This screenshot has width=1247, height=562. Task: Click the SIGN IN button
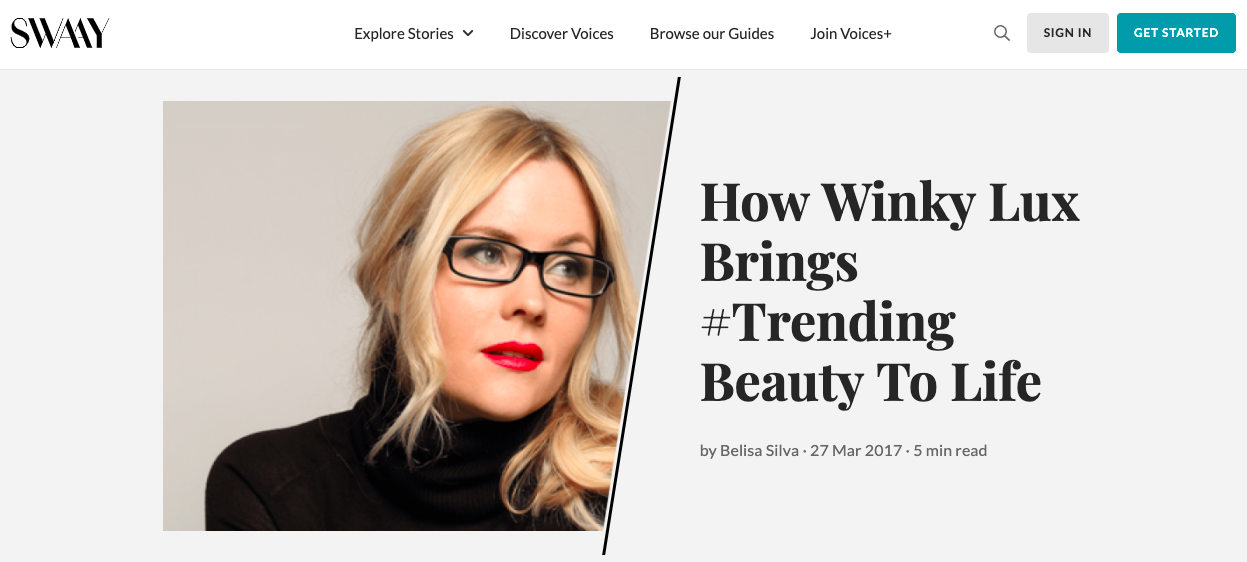pyautogui.click(x=1068, y=33)
